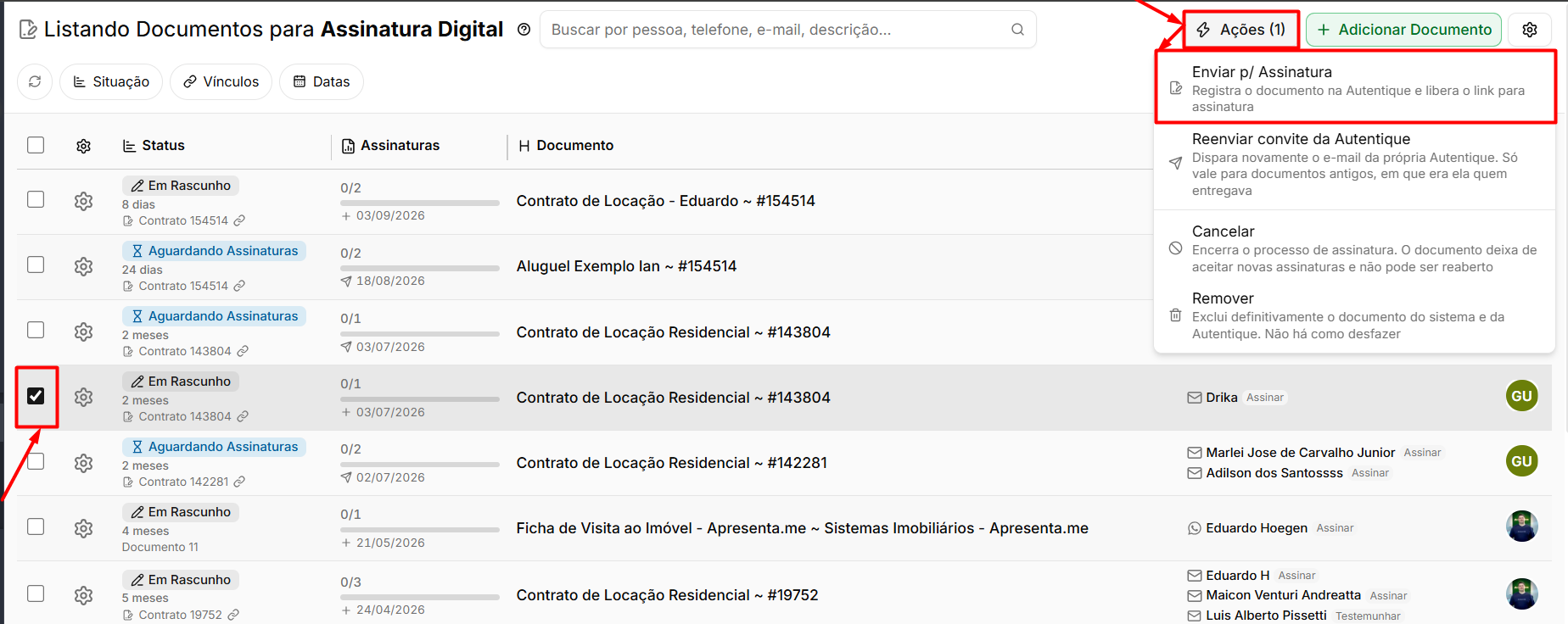Open the Vínculos filter dropdown
The image size is (1568, 624).
tap(221, 81)
